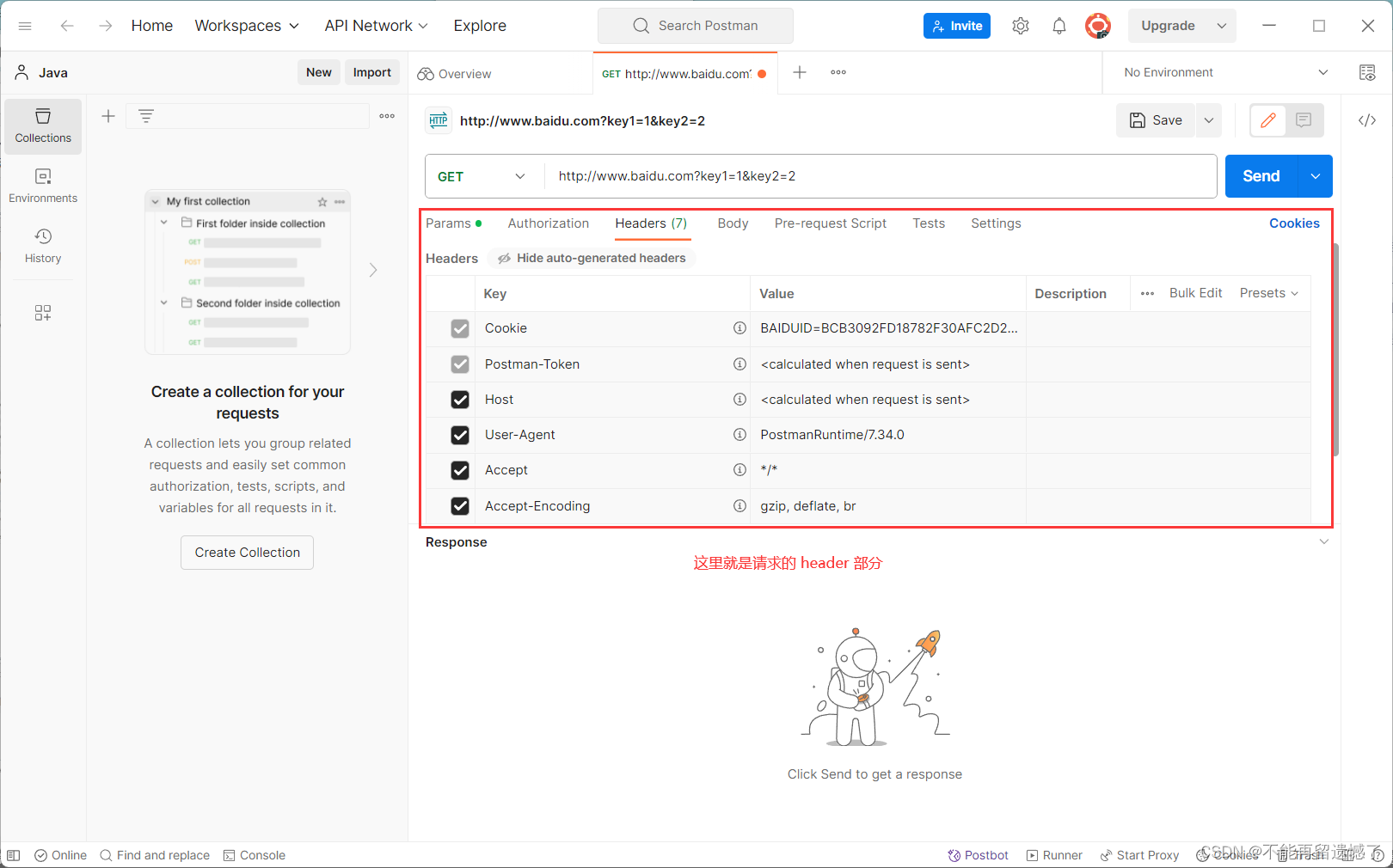
Task: Open the Send options dropdown arrow
Action: (1316, 176)
